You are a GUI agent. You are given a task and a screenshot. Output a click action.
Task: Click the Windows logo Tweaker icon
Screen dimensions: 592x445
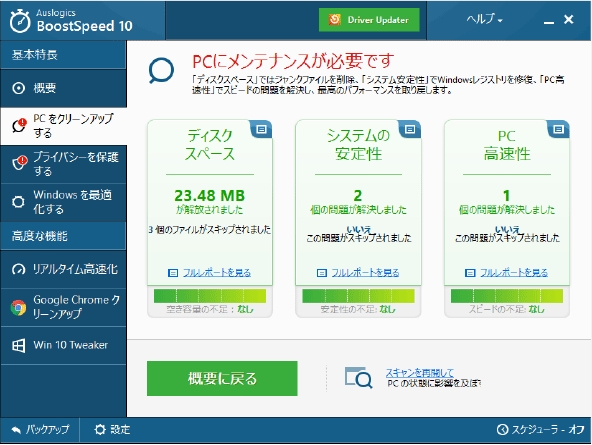18,345
